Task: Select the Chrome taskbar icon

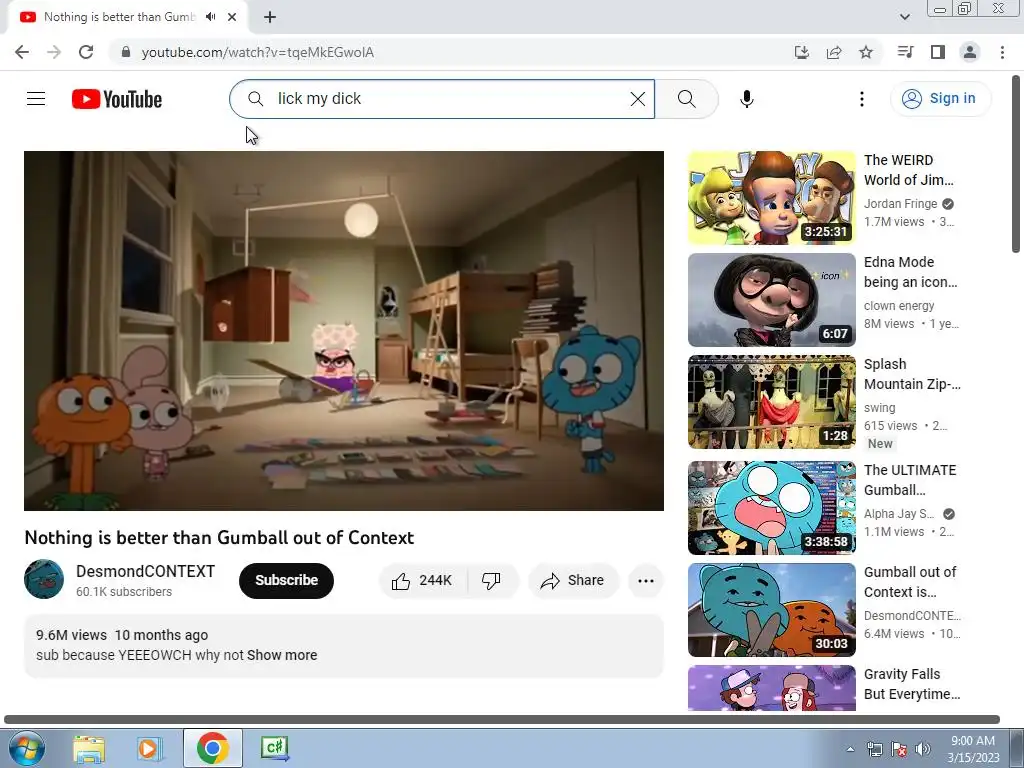Action: [x=212, y=748]
